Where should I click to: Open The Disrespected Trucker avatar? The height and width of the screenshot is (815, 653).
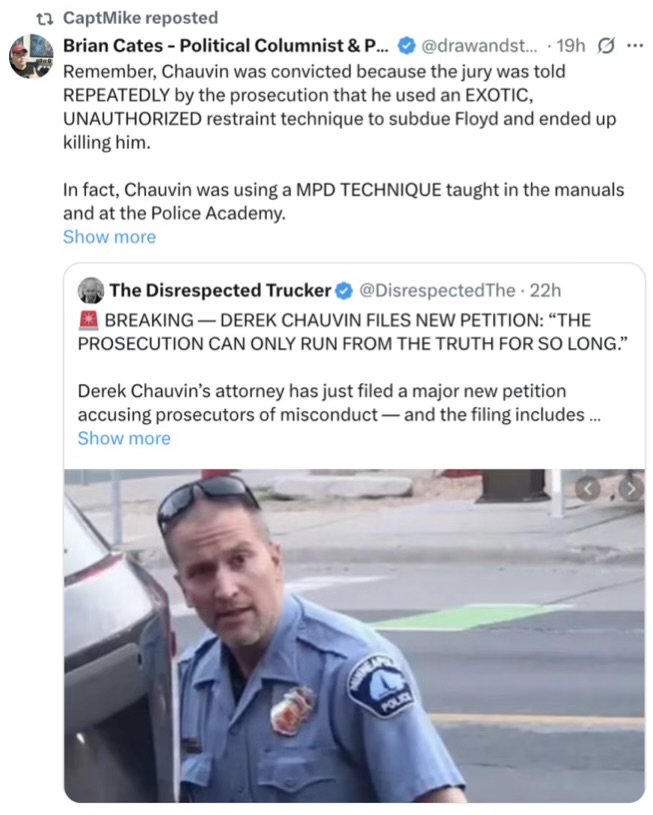point(91,291)
